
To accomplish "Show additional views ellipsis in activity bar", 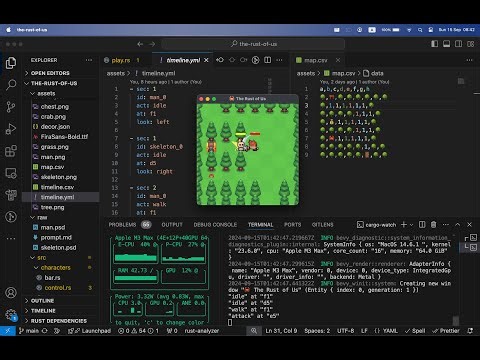I will point(11,239).
